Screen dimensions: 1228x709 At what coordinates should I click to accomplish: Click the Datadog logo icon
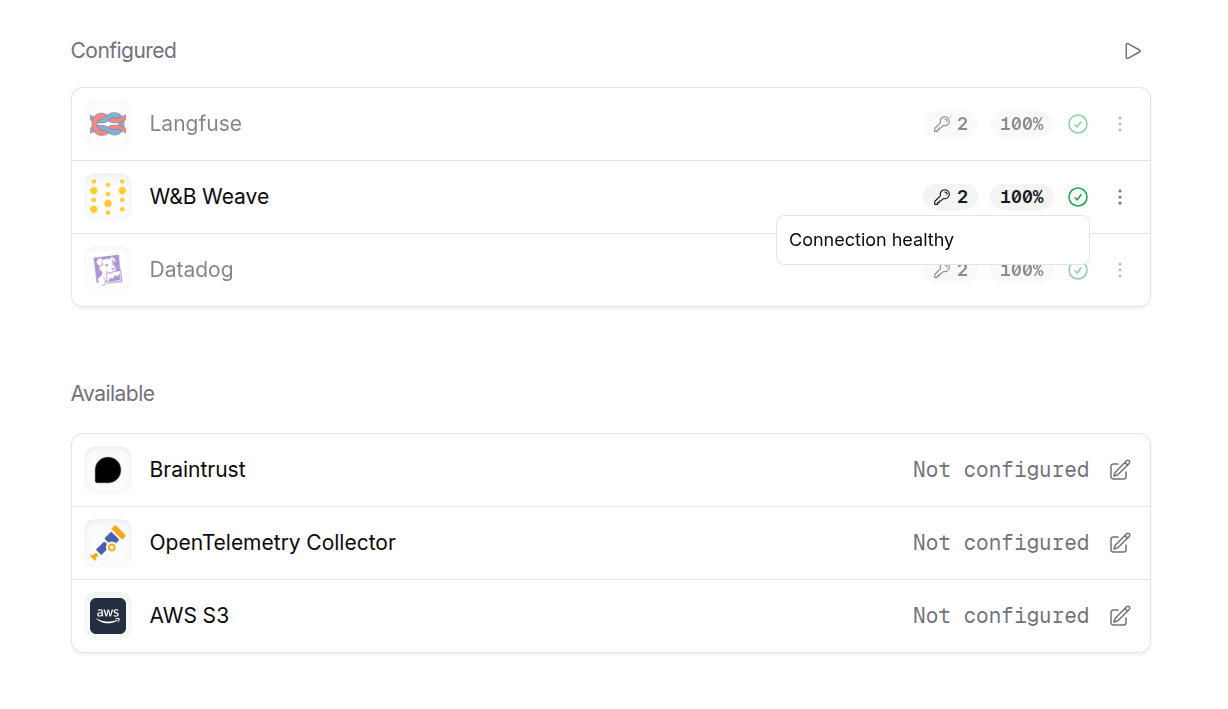click(108, 270)
